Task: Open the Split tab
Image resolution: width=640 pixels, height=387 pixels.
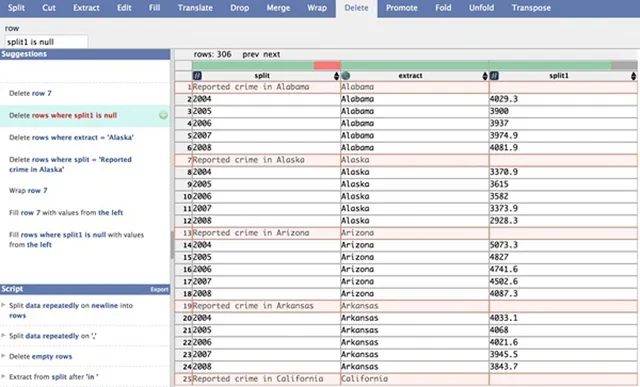Action: (16, 8)
